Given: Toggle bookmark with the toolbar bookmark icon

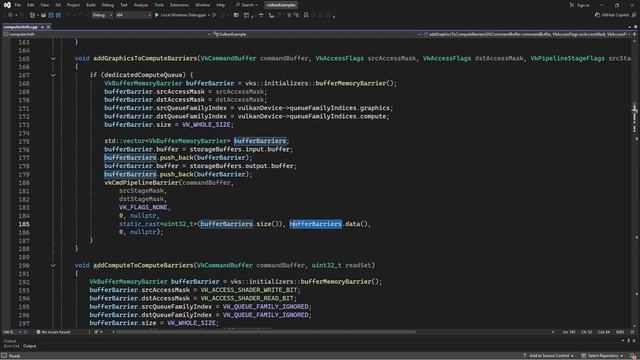Looking at the screenshot, I should 306,15.
